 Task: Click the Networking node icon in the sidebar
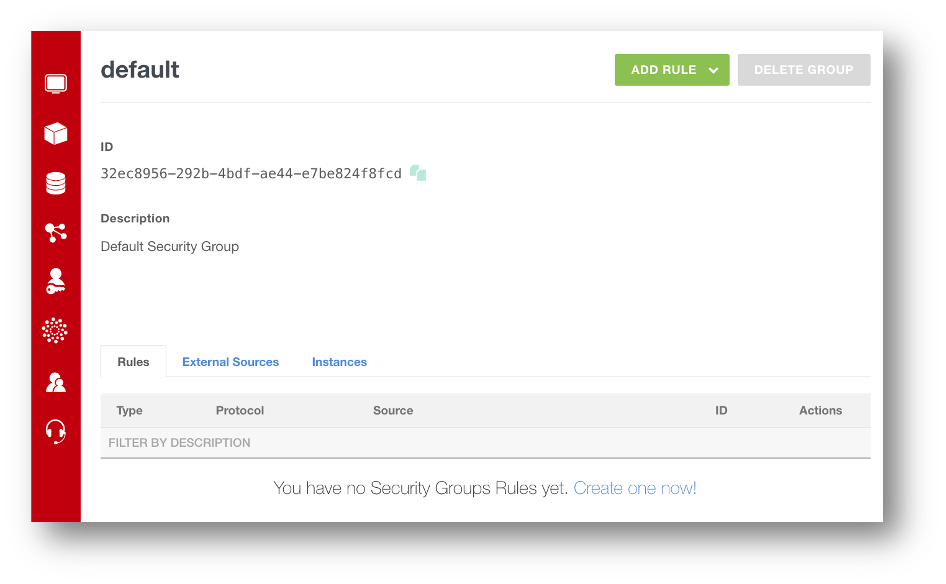pos(56,232)
